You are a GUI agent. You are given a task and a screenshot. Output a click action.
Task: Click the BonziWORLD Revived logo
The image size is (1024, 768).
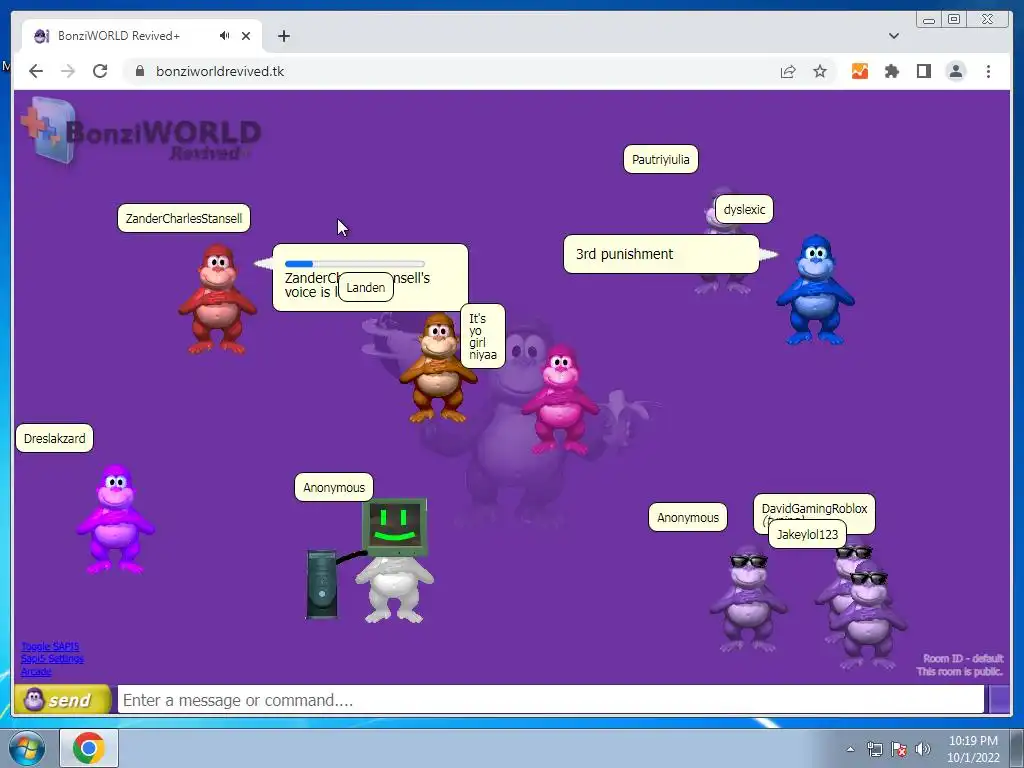[x=140, y=131]
